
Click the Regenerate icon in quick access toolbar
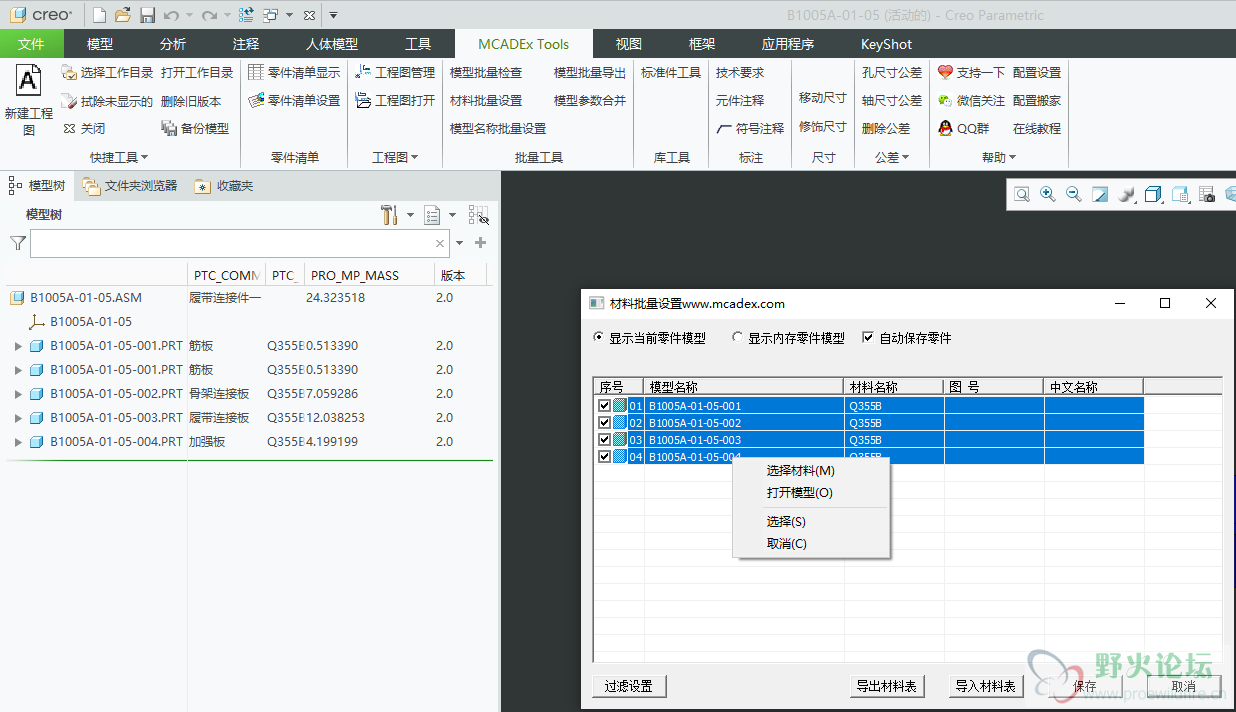[246, 15]
